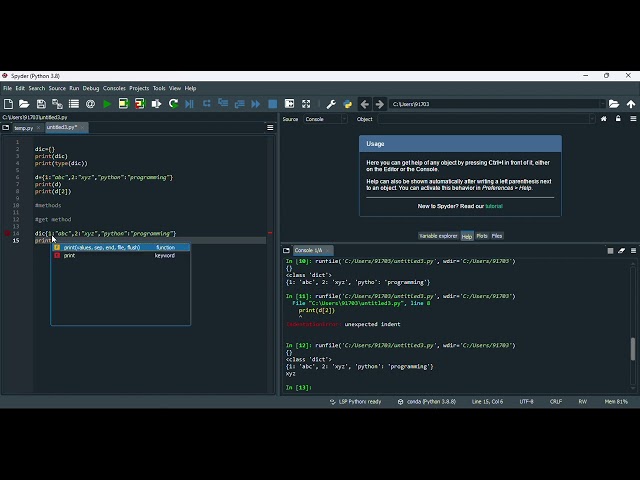Run selection or current line
This screenshot has height=480, width=640.
(156, 104)
